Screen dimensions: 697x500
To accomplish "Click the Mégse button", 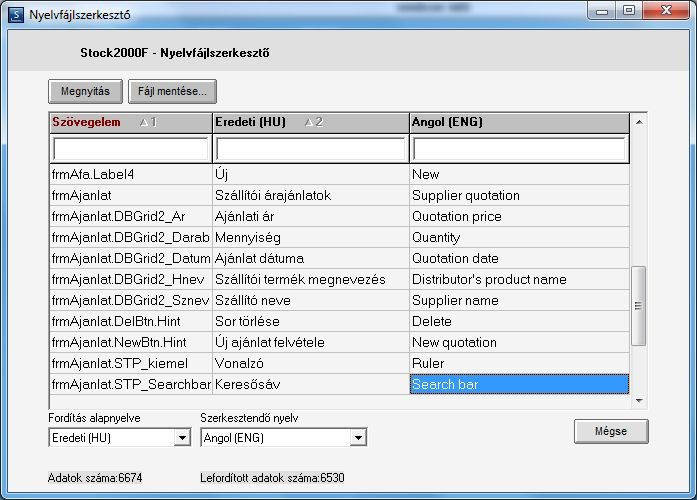I will point(611,431).
